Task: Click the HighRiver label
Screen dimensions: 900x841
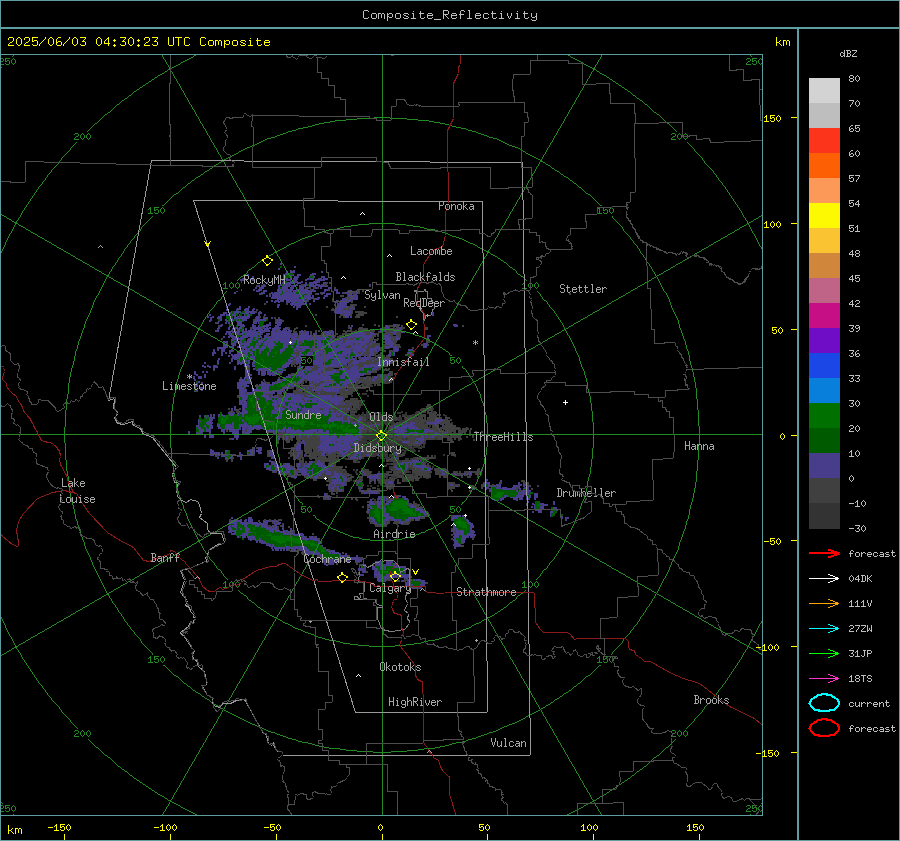Action: (x=415, y=702)
